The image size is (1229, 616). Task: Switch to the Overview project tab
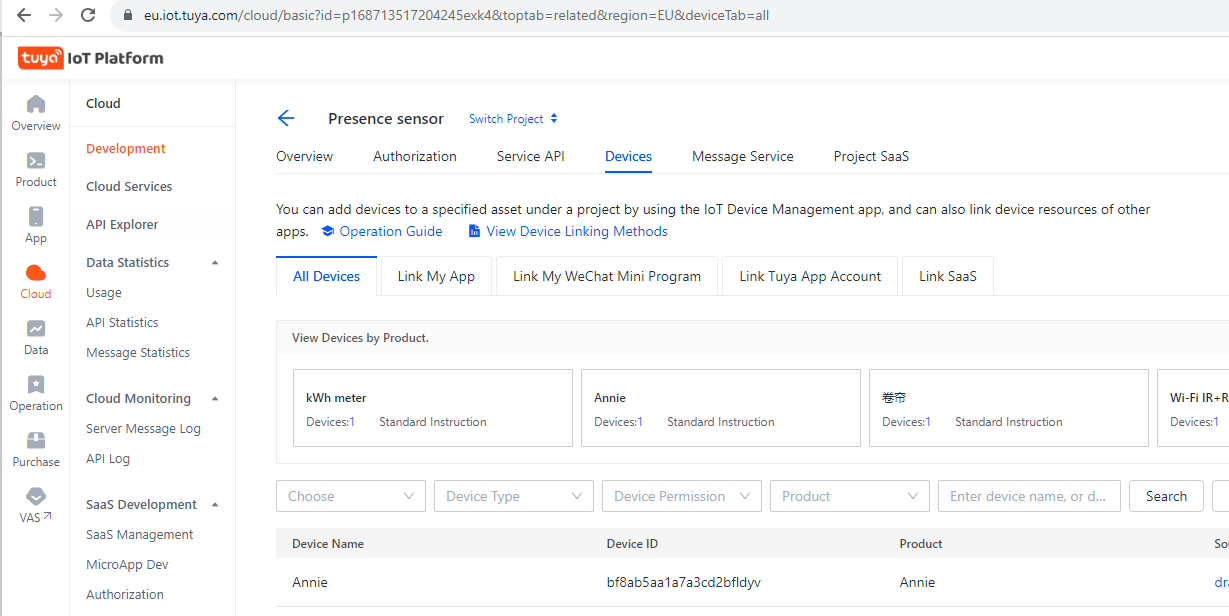pyautogui.click(x=305, y=156)
